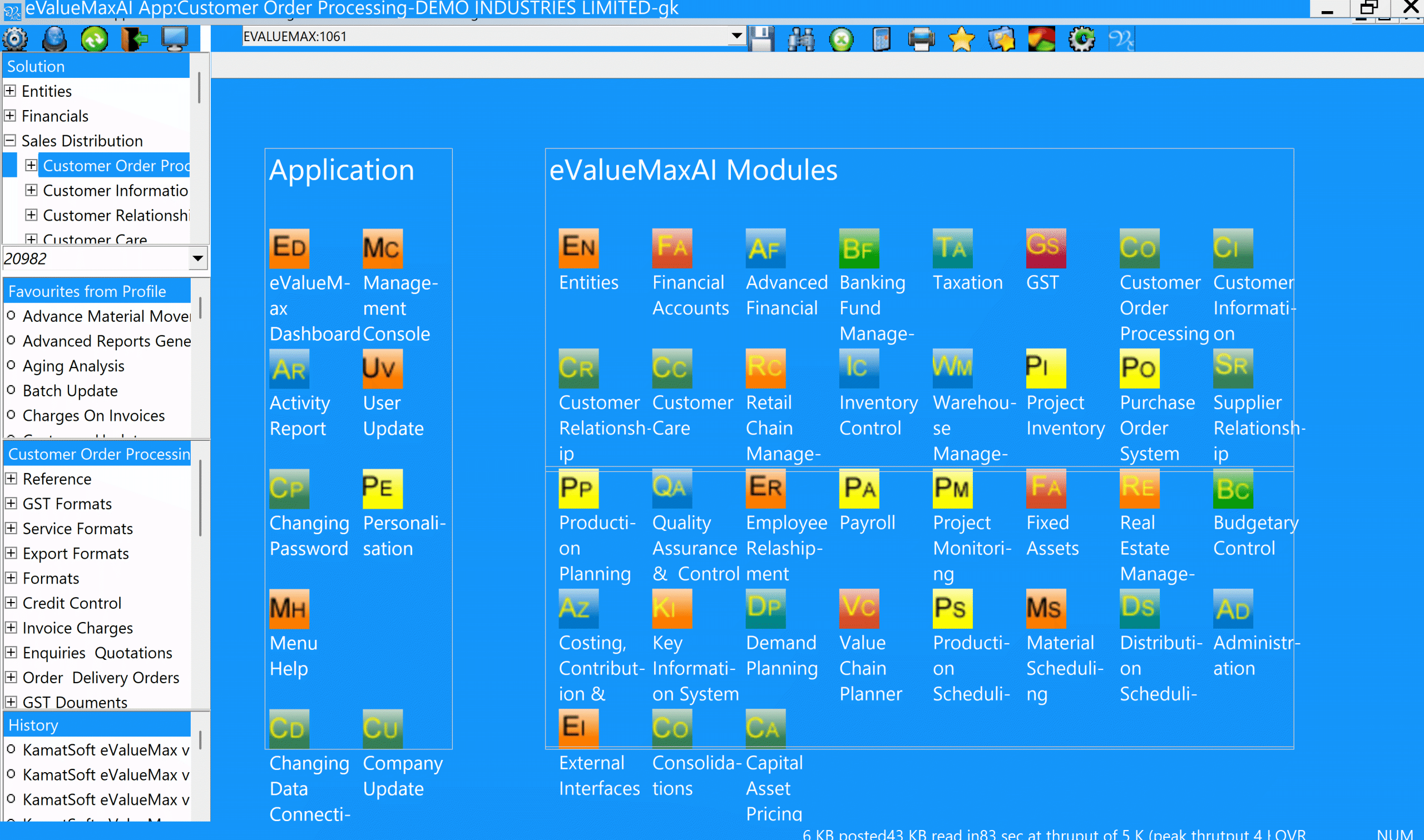Select Batch Update favourite radio item
Screen dimensions: 1424x840
point(70,391)
